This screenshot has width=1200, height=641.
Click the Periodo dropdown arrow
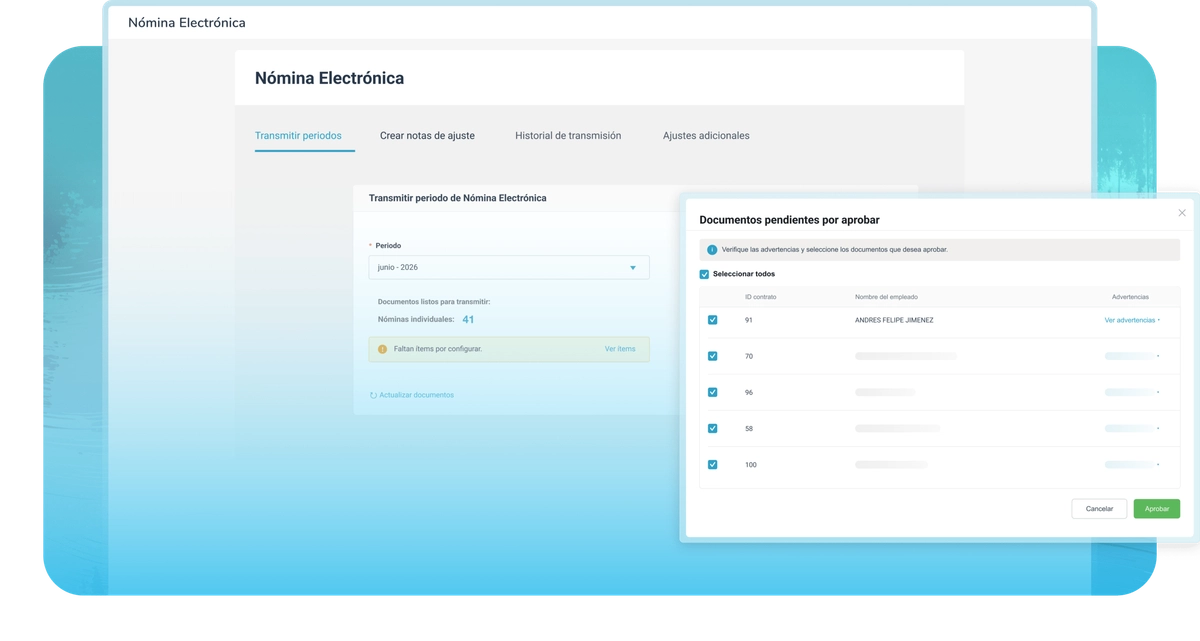point(633,268)
